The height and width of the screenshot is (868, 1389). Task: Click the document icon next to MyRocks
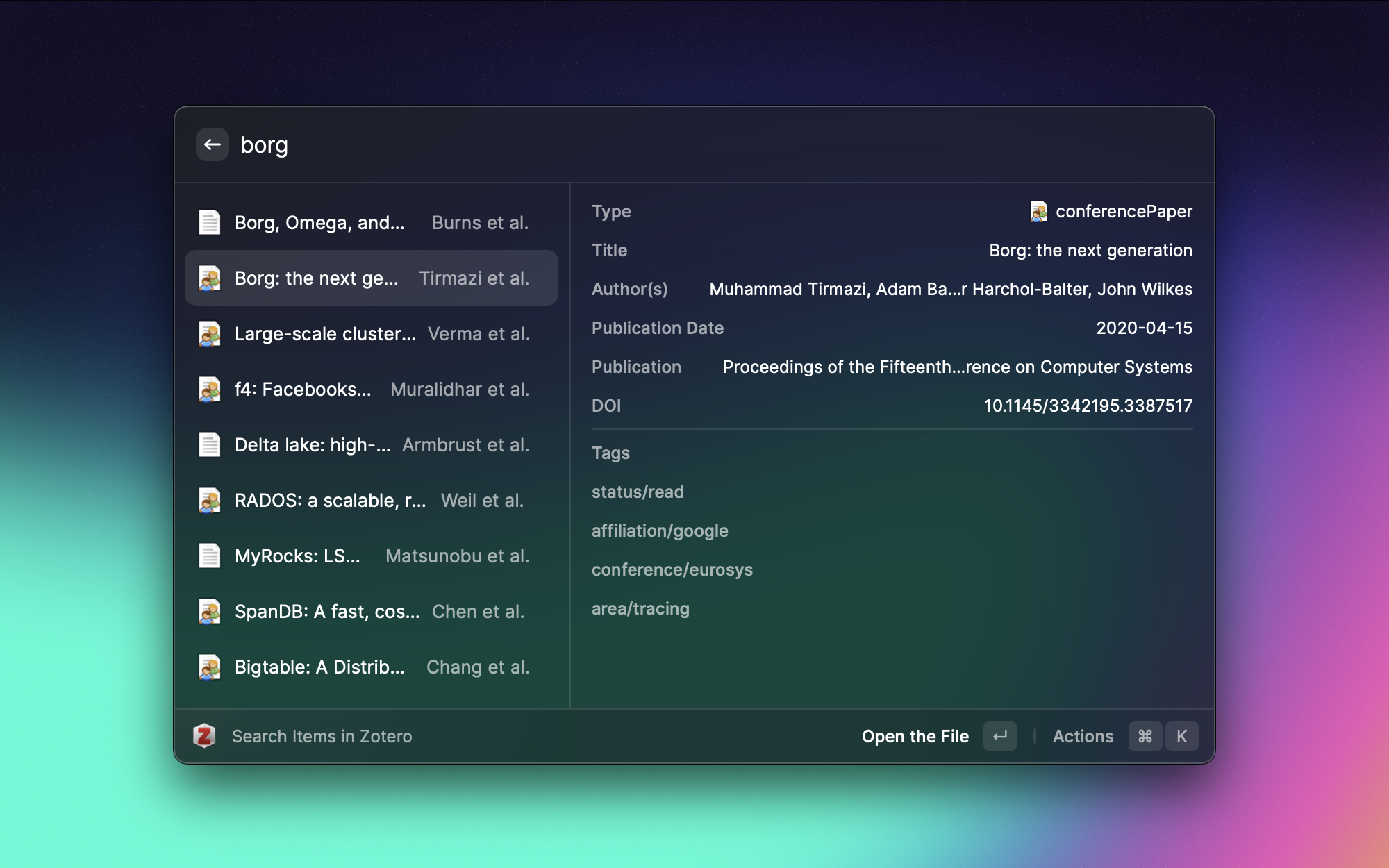(x=209, y=556)
